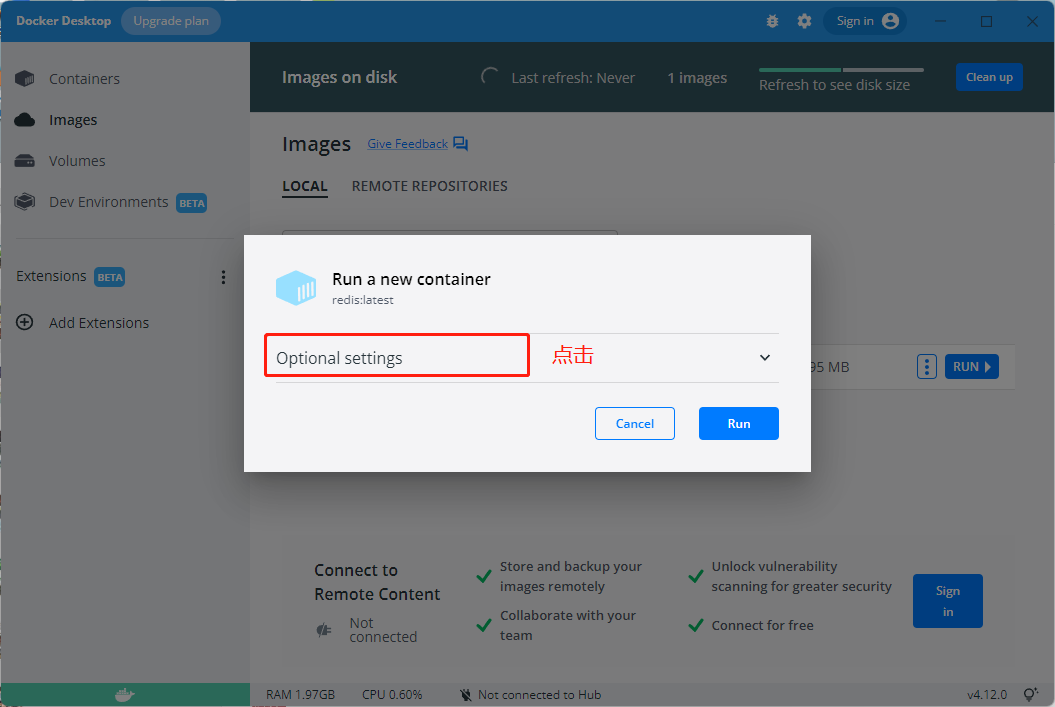
Task: Click version v4.12.0 in status bar
Action: point(987,695)
